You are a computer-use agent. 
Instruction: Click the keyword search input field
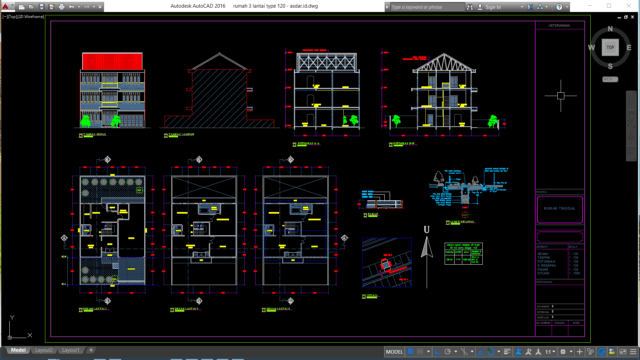click(x=428, y=7)
